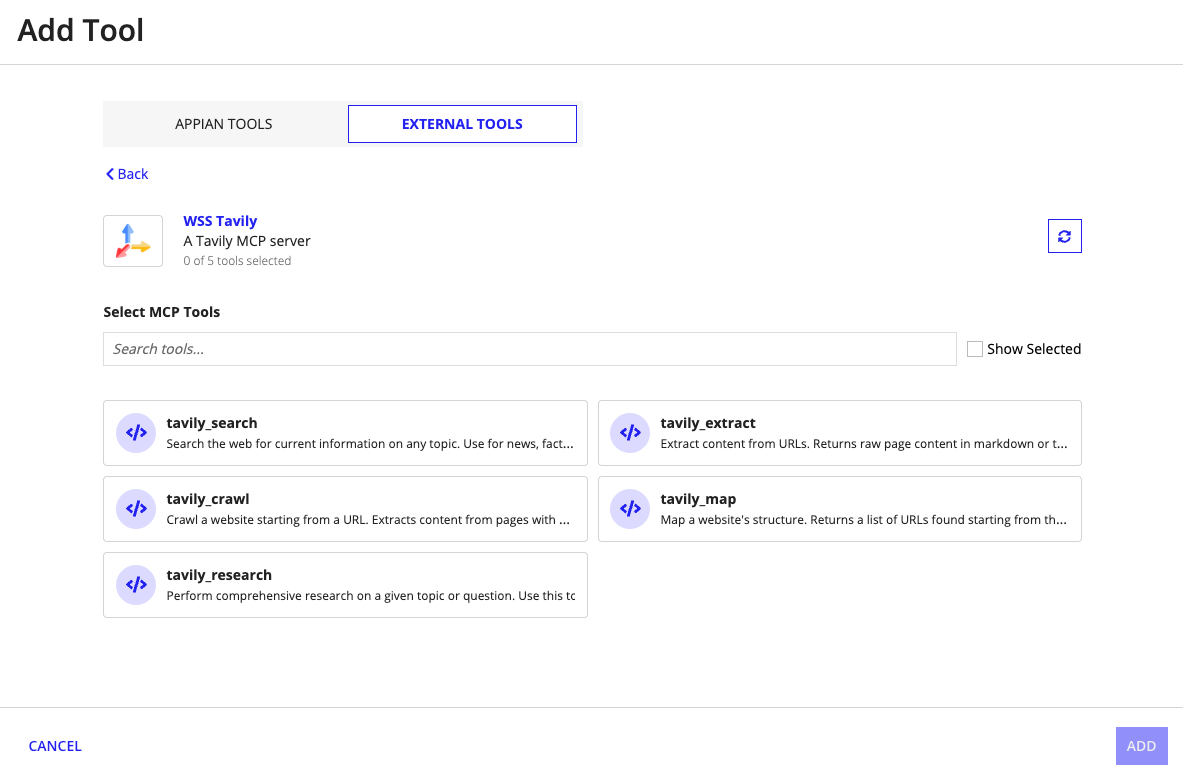1183x774 pixels.
Task: Click the code icon beside tavily_map
Action: click(630, 508)
